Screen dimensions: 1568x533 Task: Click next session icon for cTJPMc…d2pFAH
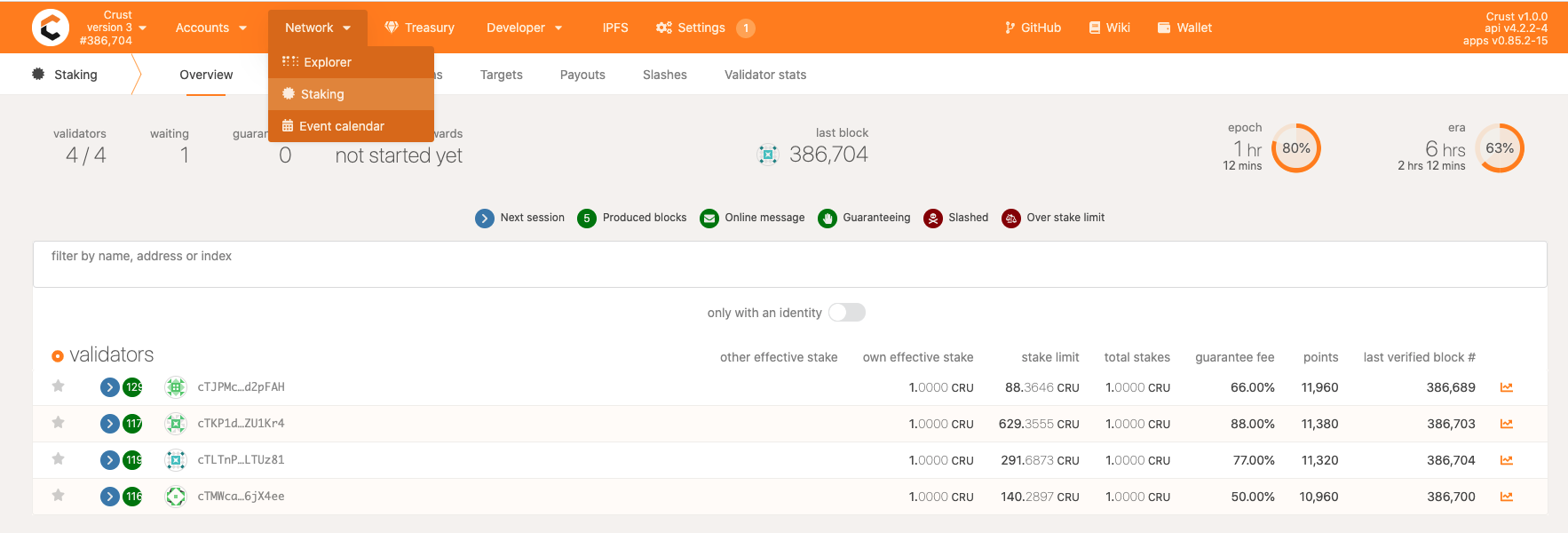tap(110, 387)
